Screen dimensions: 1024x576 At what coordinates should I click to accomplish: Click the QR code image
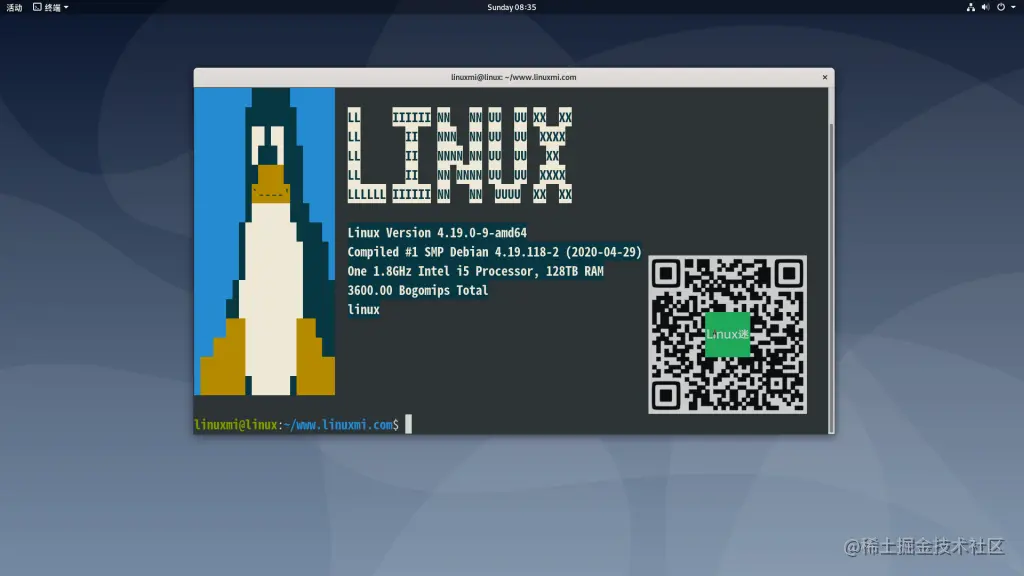728,334
